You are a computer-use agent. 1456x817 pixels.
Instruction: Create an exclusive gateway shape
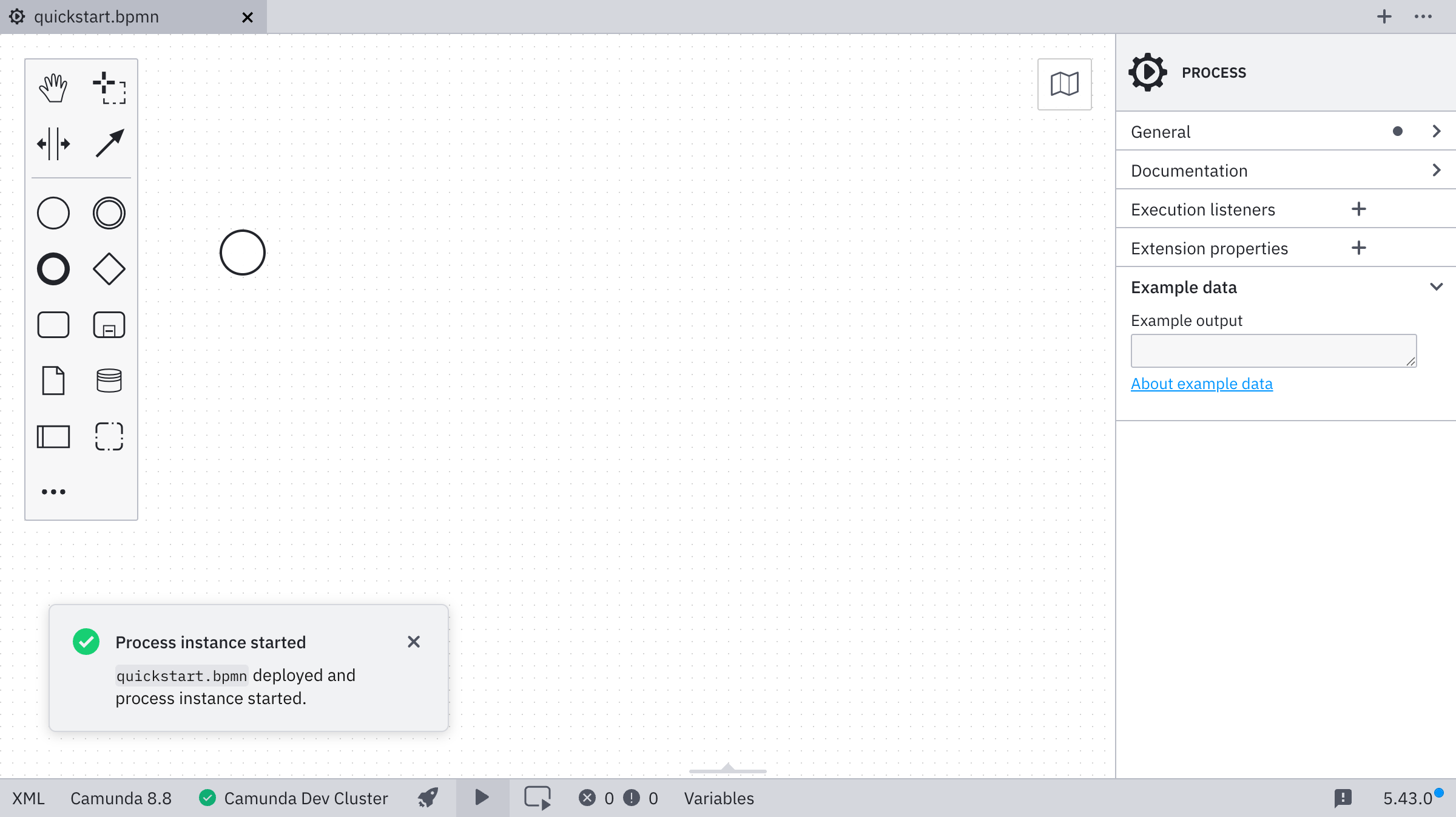pyautogui.click(x=109, y=269)
